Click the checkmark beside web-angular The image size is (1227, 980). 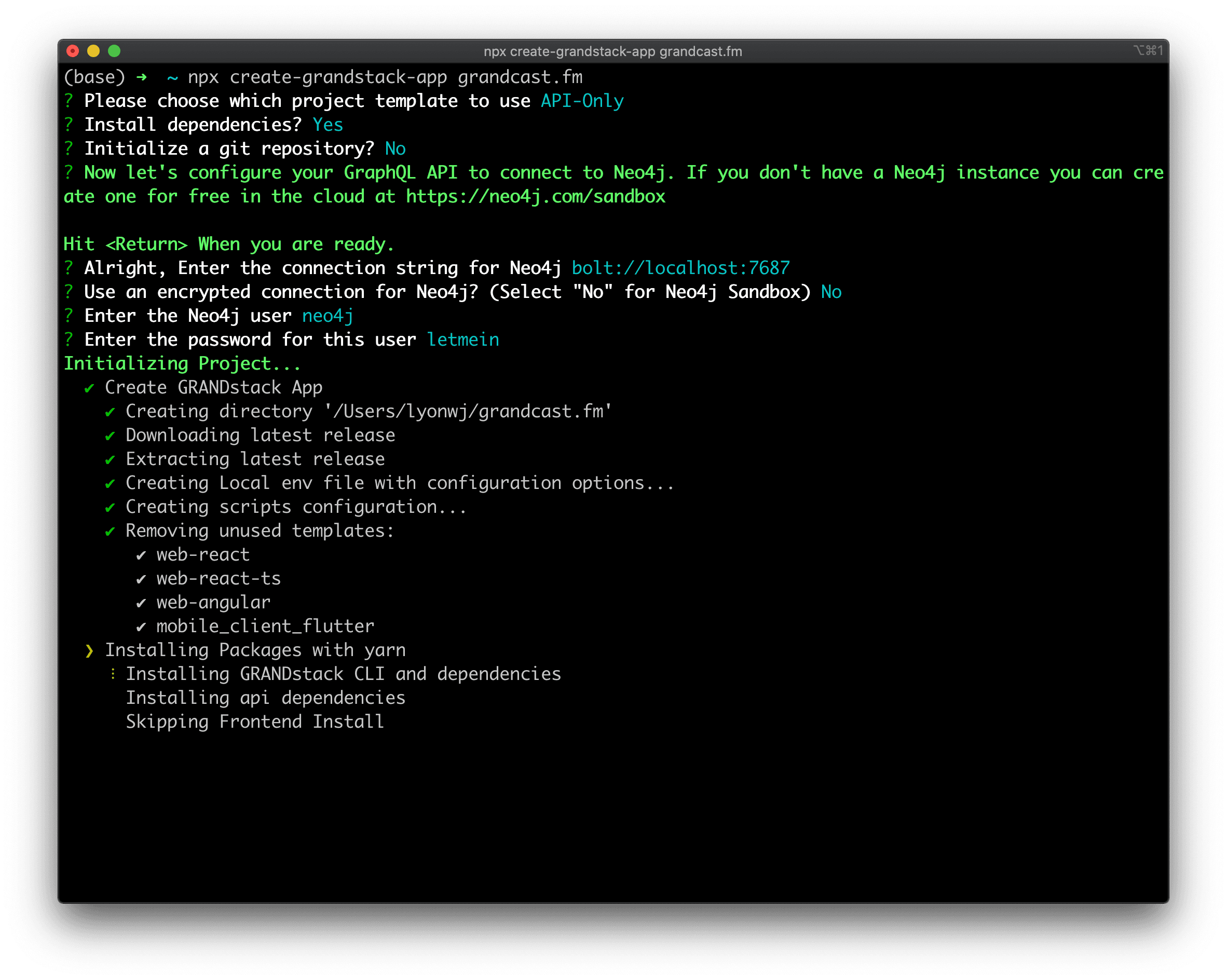pyautogui.click(x=141, y=603)
